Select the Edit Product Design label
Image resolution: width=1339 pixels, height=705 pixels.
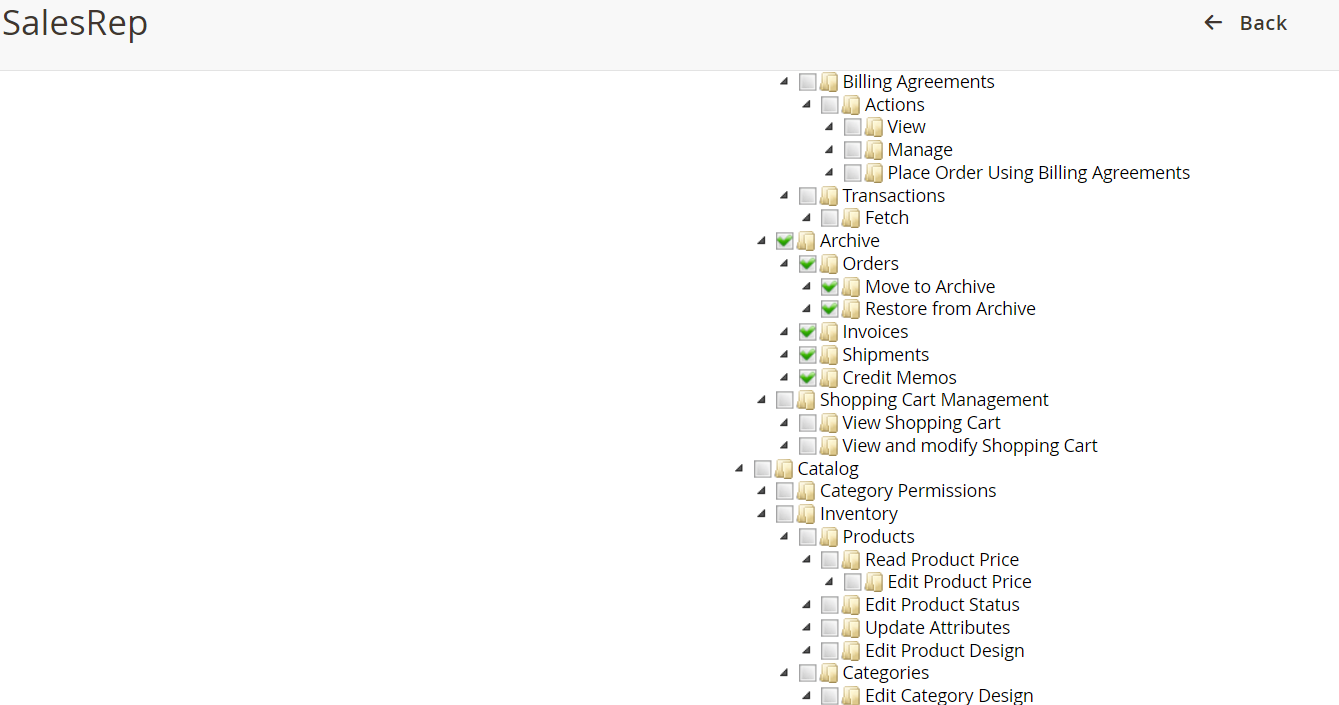pos(945,651)
